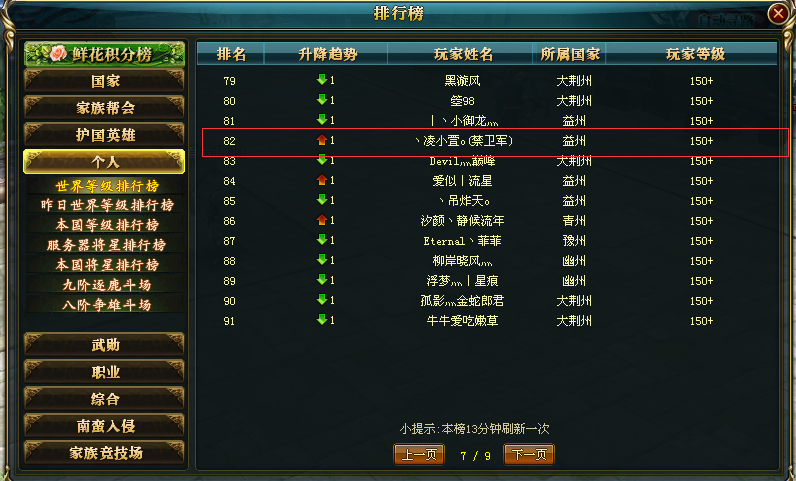Screen dimensions: 796x481
Task: Click the green down arrow at rank 91
Action: pyautogui.click(x=321, y=320)
